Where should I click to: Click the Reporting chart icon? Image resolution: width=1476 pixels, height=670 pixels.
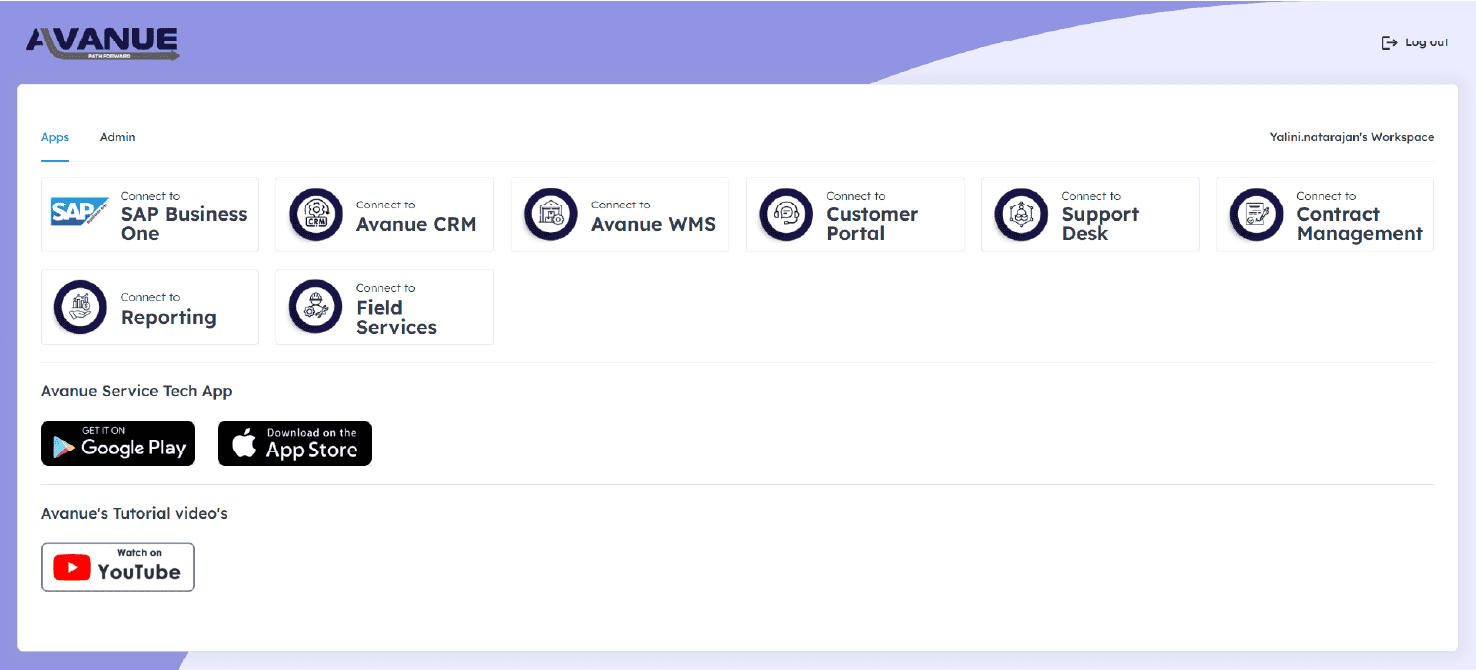coord(80,307)
